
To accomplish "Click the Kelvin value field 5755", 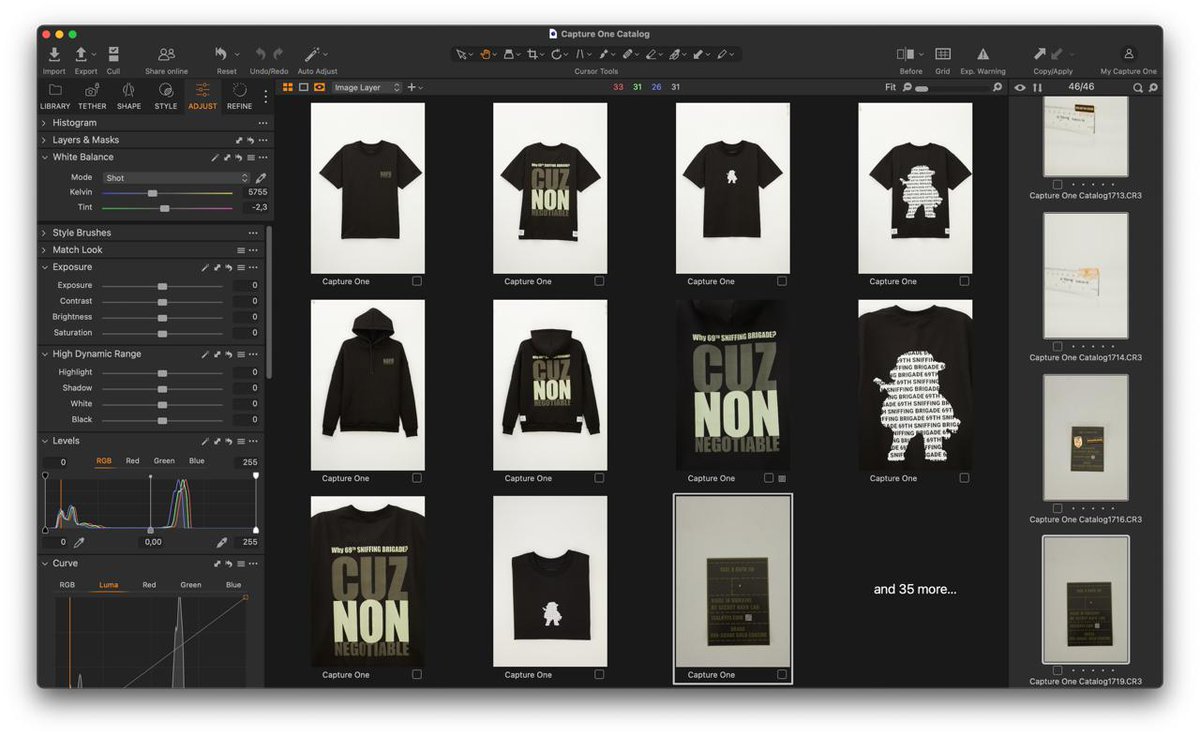I will pyautogui.click(x=257, y=192).
